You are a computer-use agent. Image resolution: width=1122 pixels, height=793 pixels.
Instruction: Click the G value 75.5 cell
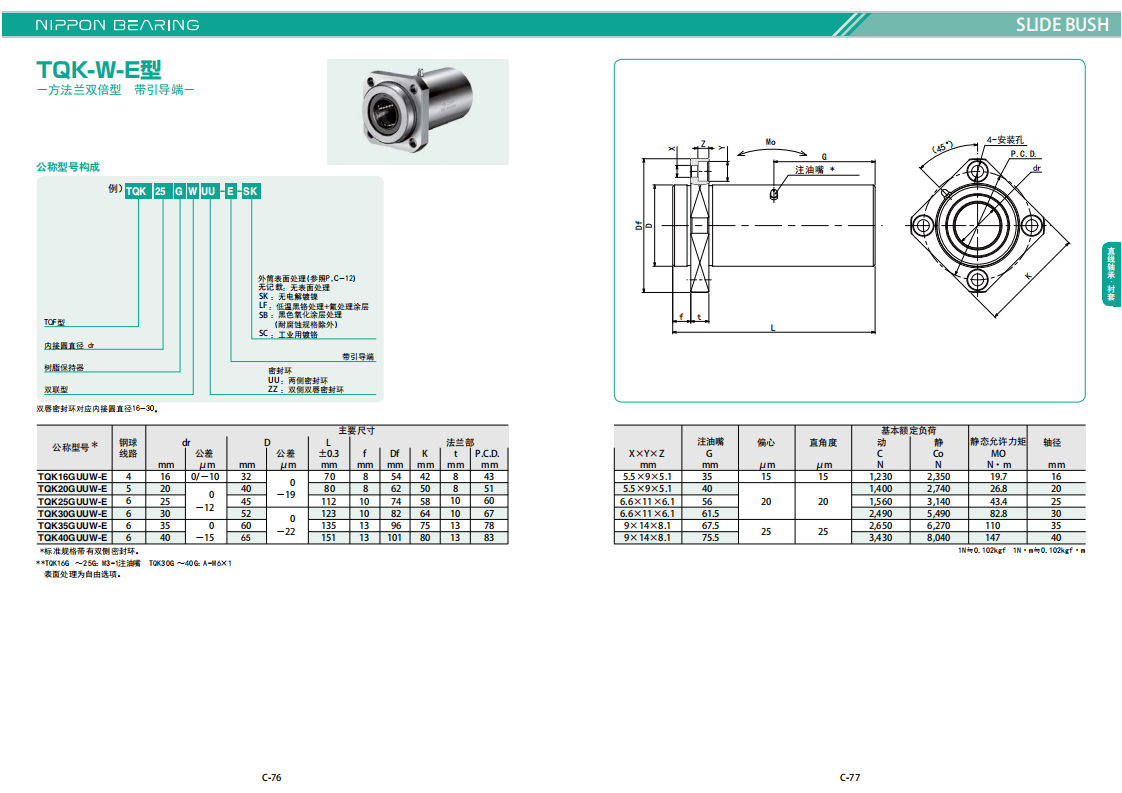(x=710, y=537)
